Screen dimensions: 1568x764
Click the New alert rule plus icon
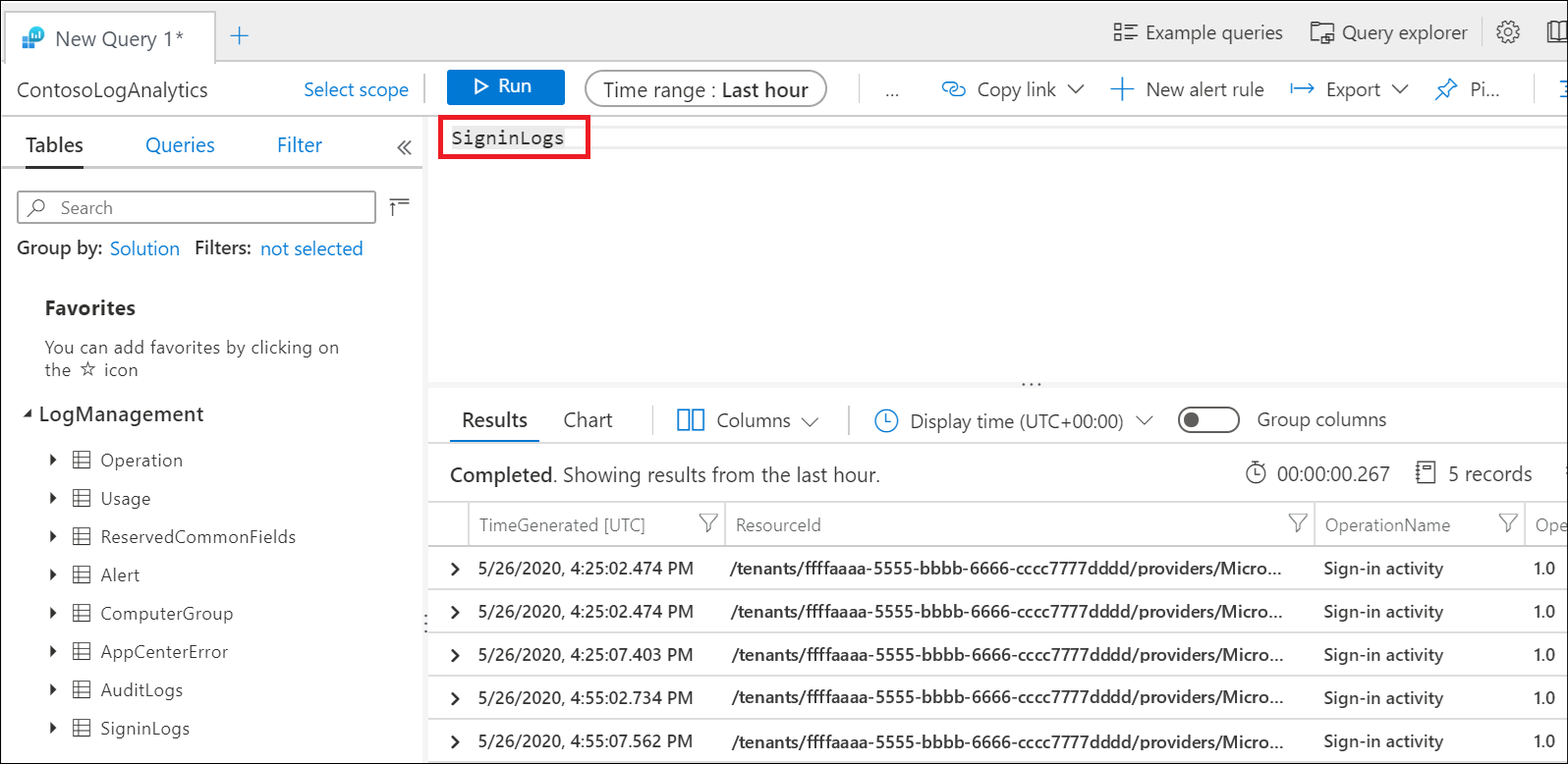coord(1121,89)
